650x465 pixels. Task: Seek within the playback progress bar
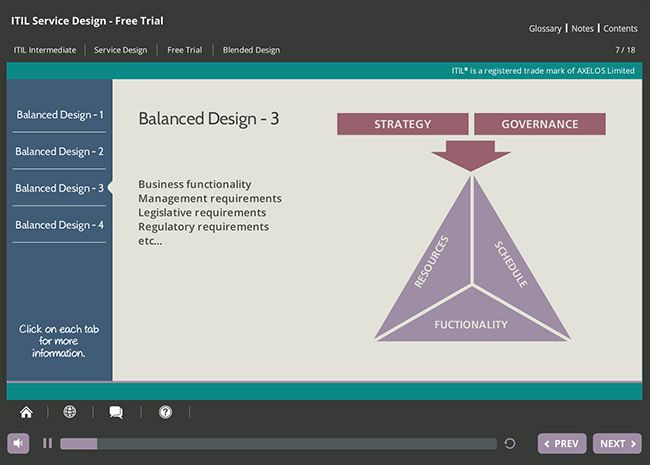278,444
